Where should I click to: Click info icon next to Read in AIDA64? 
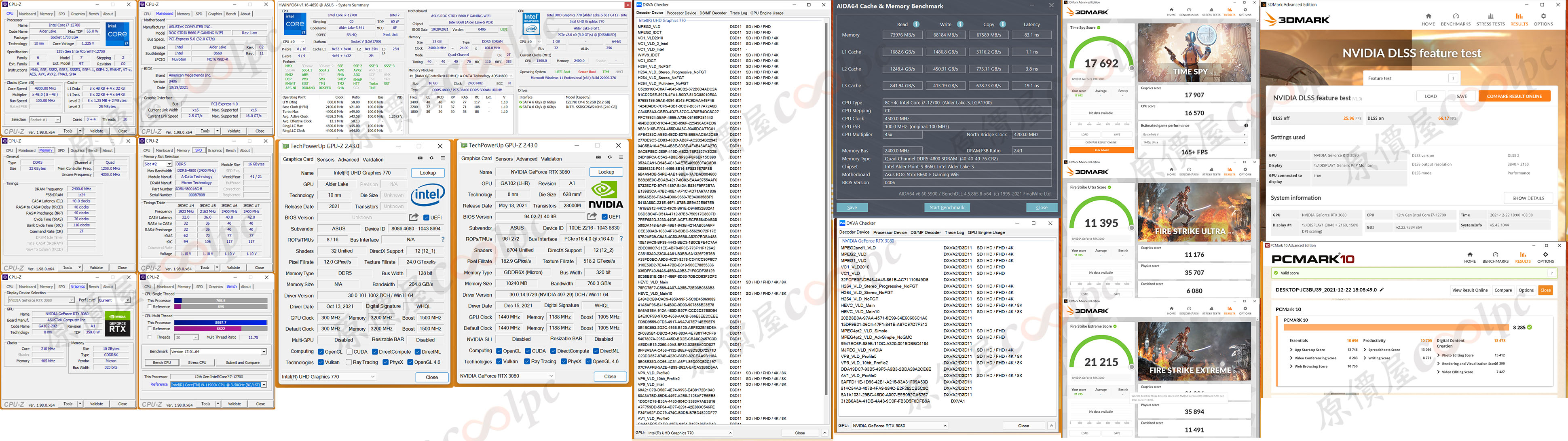[916, 24]
